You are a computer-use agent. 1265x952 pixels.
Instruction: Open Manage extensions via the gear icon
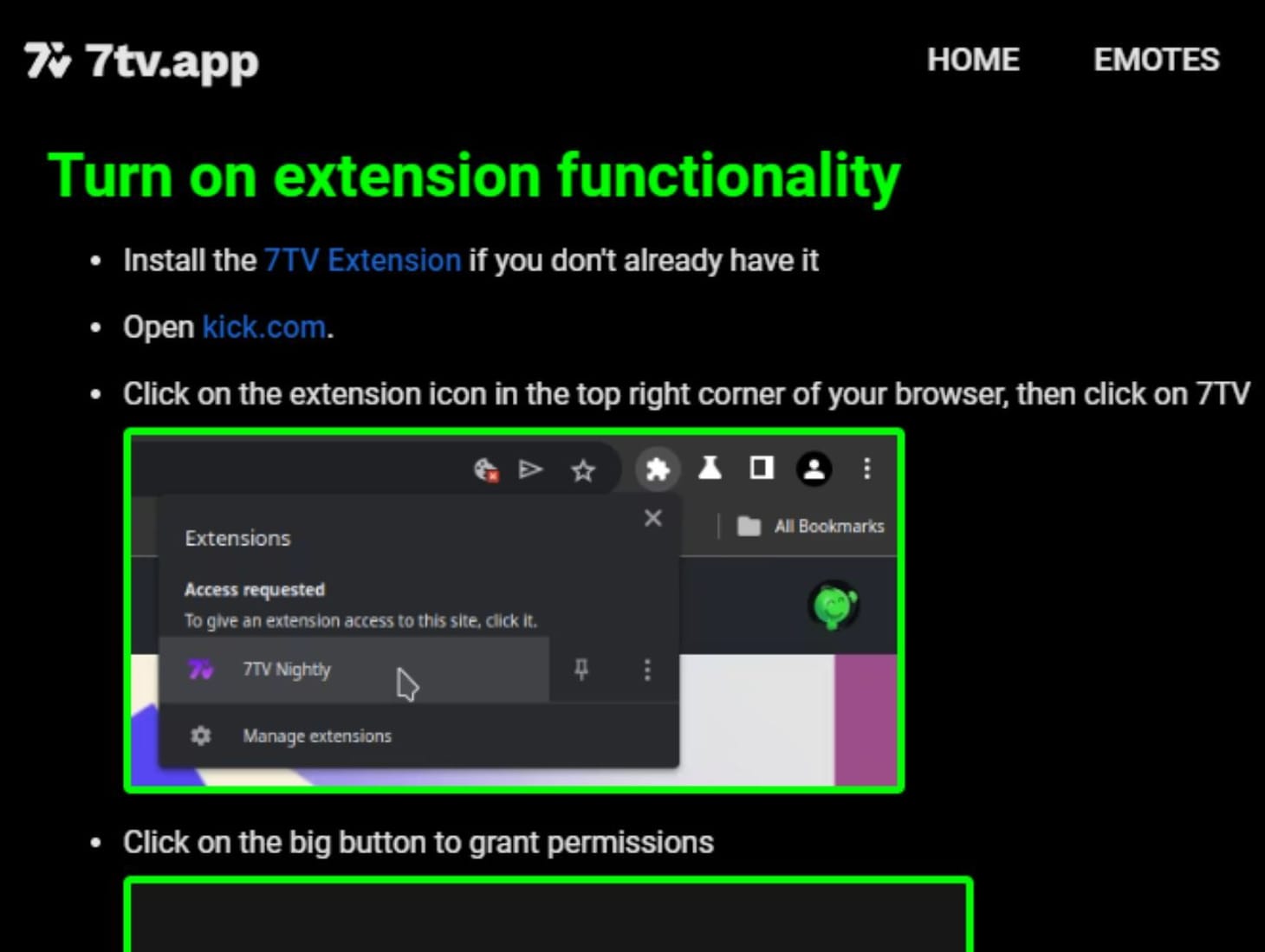[201, 735]
